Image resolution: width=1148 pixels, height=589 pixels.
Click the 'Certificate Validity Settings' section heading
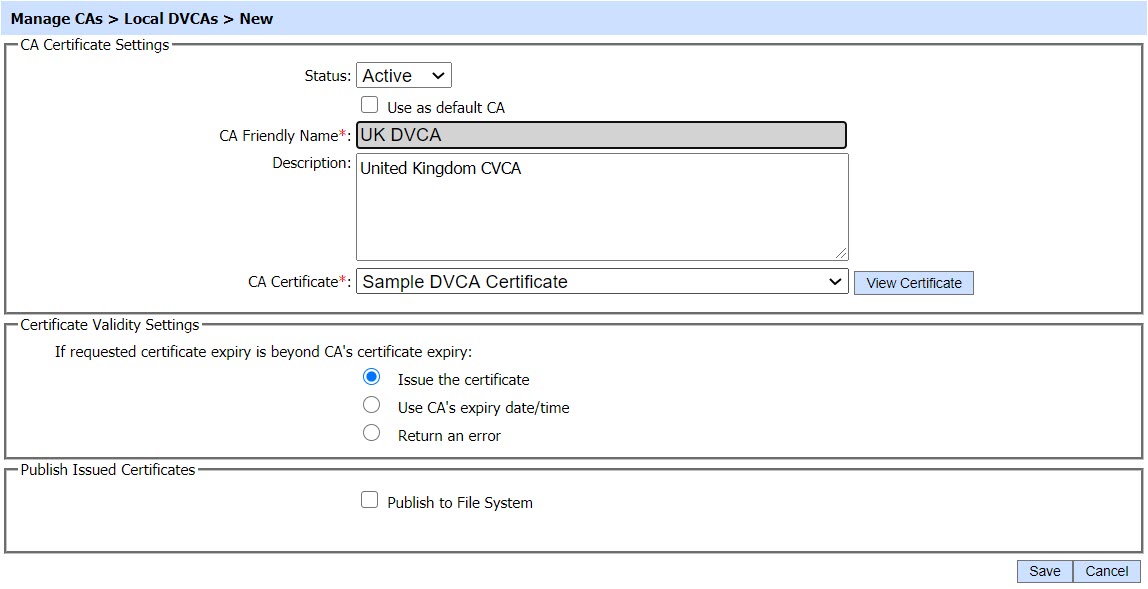pyautogui.click(x=110, y=325)
